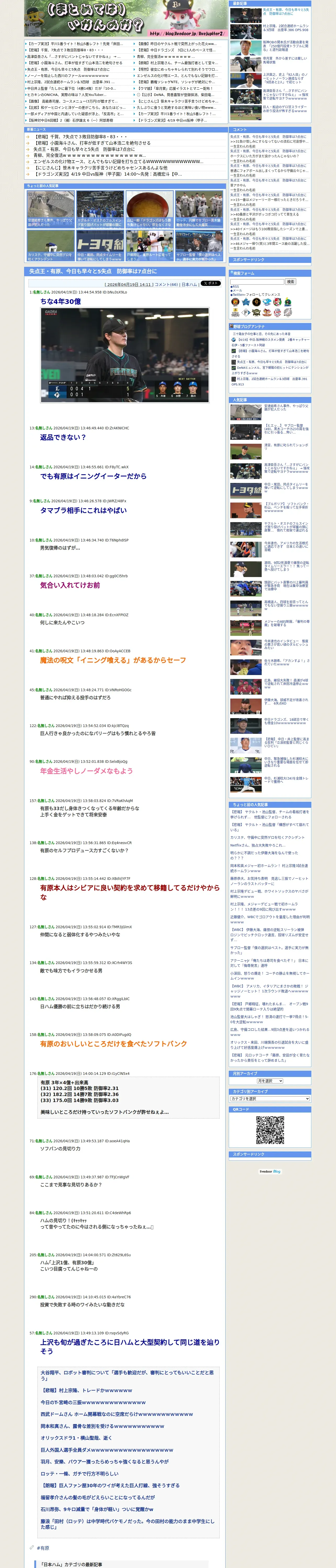The height and width of the screenshot is (1568, 336).
Task: Click the Rakuten Eagles team logo icon
Action: click(267, 312)
